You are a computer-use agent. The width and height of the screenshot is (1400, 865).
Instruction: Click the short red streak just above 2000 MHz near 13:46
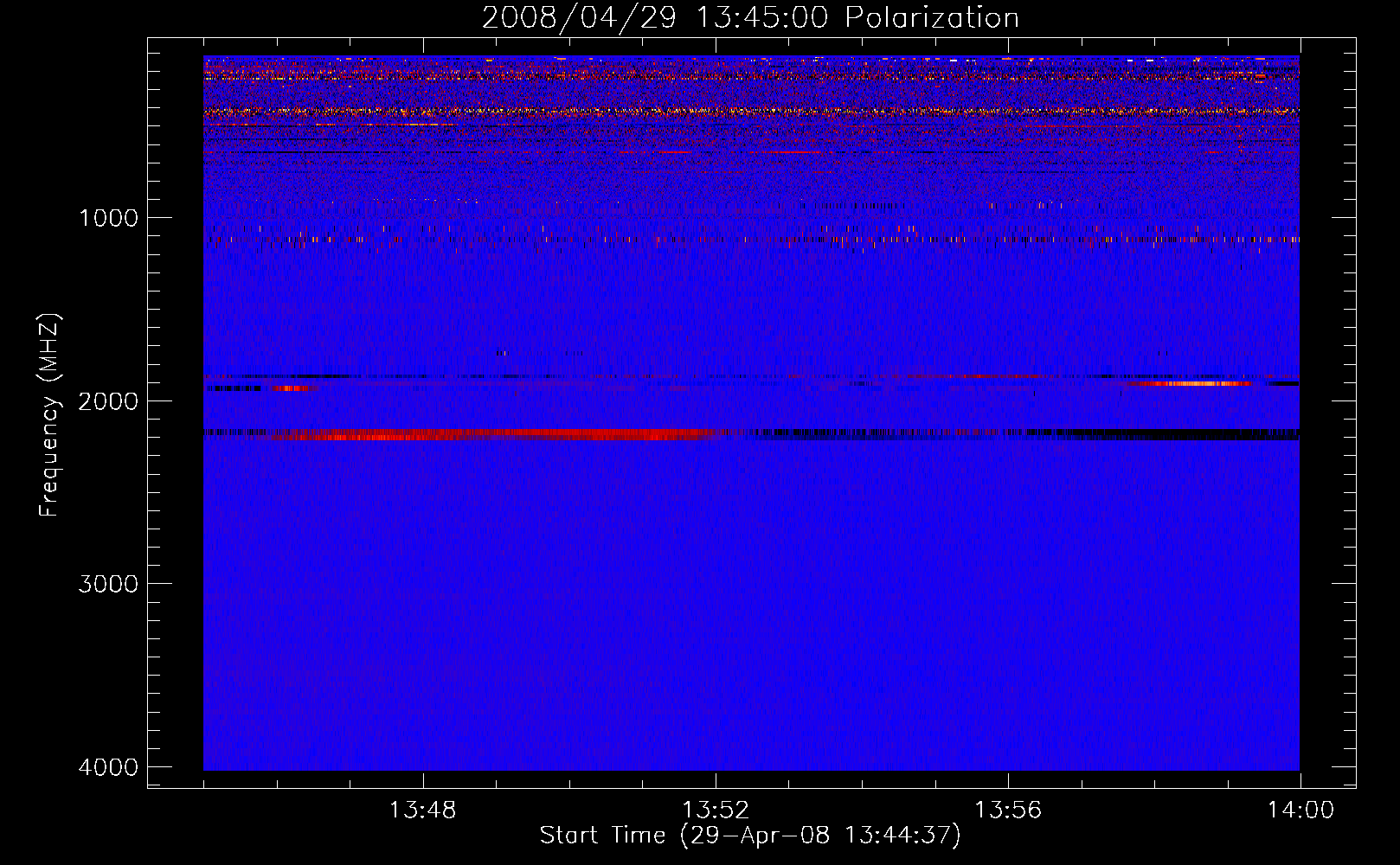point(292,388)
